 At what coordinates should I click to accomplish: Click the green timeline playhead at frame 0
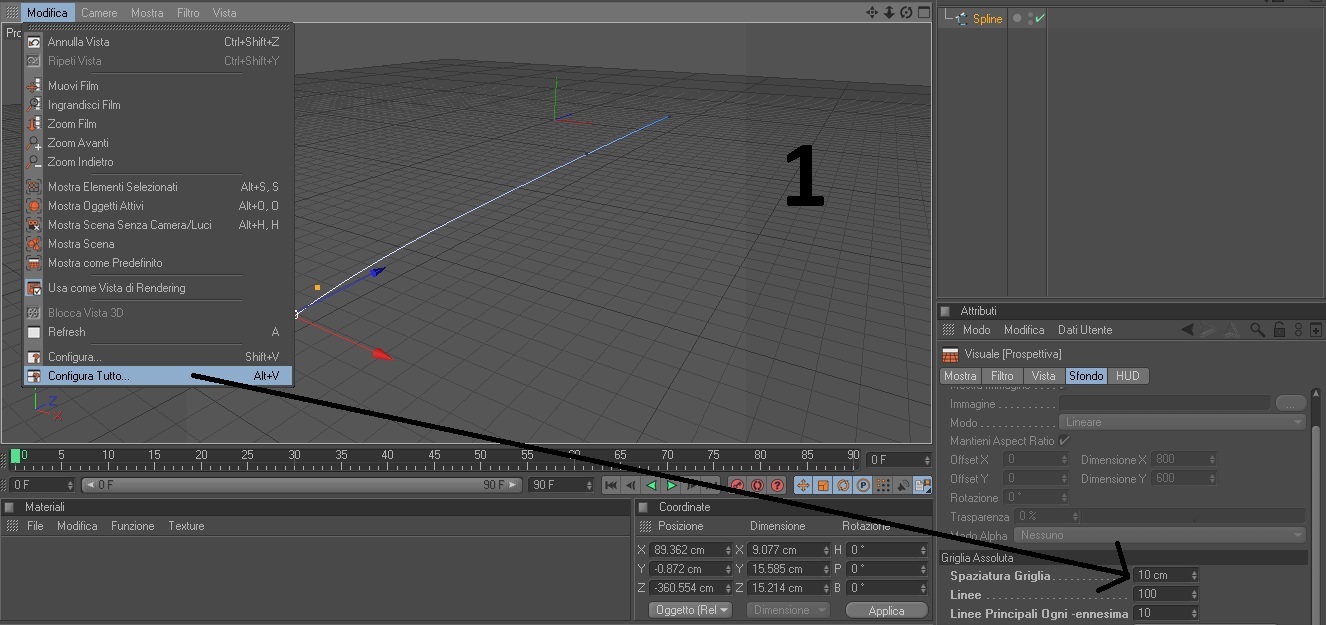(x=15, y=457)
